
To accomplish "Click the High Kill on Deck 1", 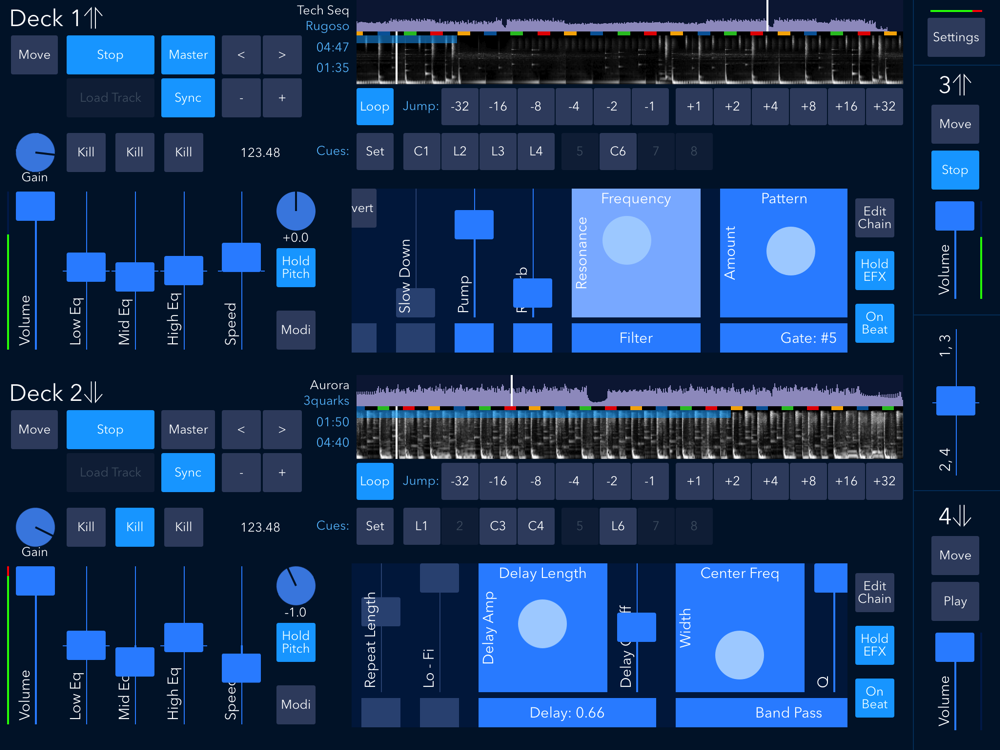I will [184, 152].
